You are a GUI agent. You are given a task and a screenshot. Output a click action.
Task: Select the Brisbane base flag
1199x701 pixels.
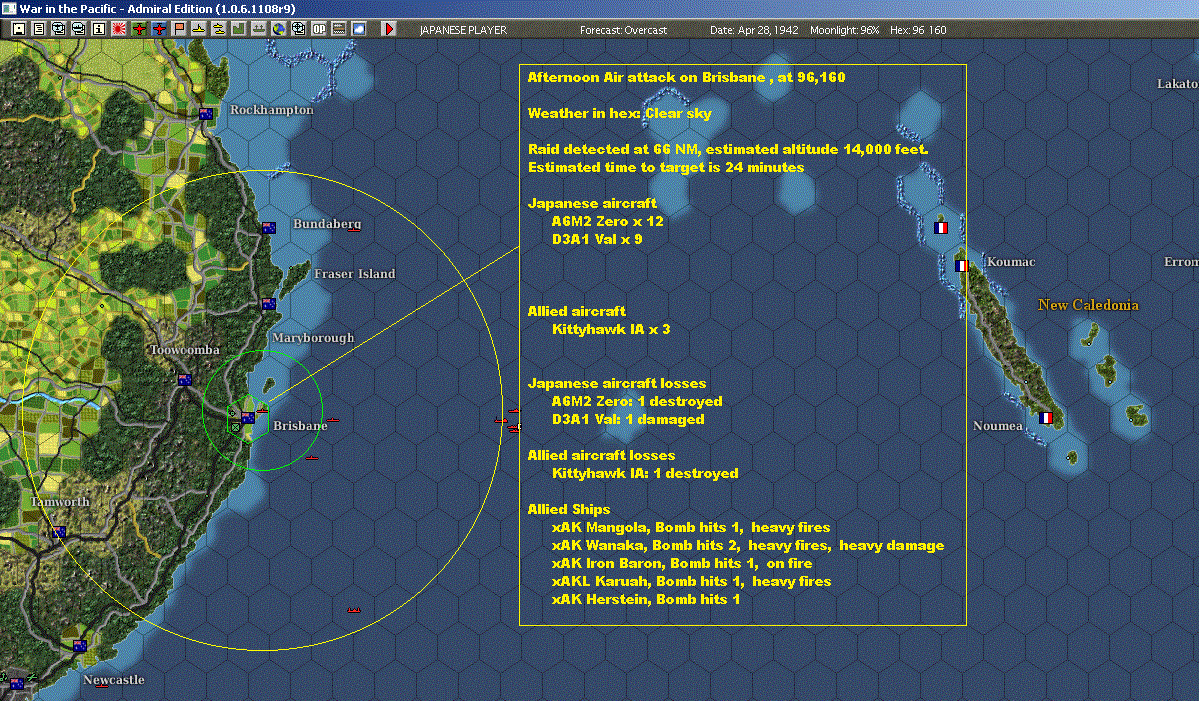[248, 417]
